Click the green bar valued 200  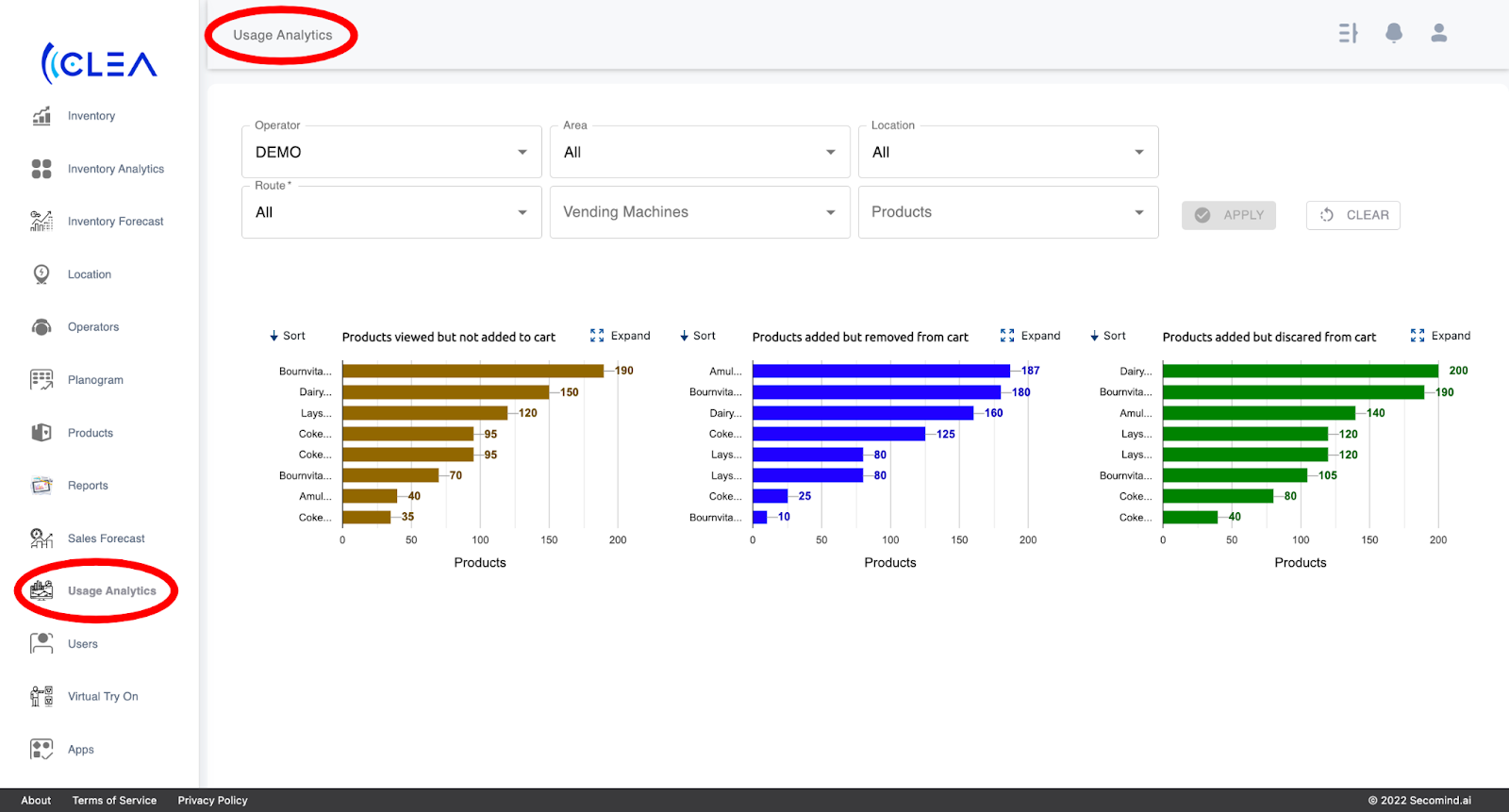tap(1301, 371)
